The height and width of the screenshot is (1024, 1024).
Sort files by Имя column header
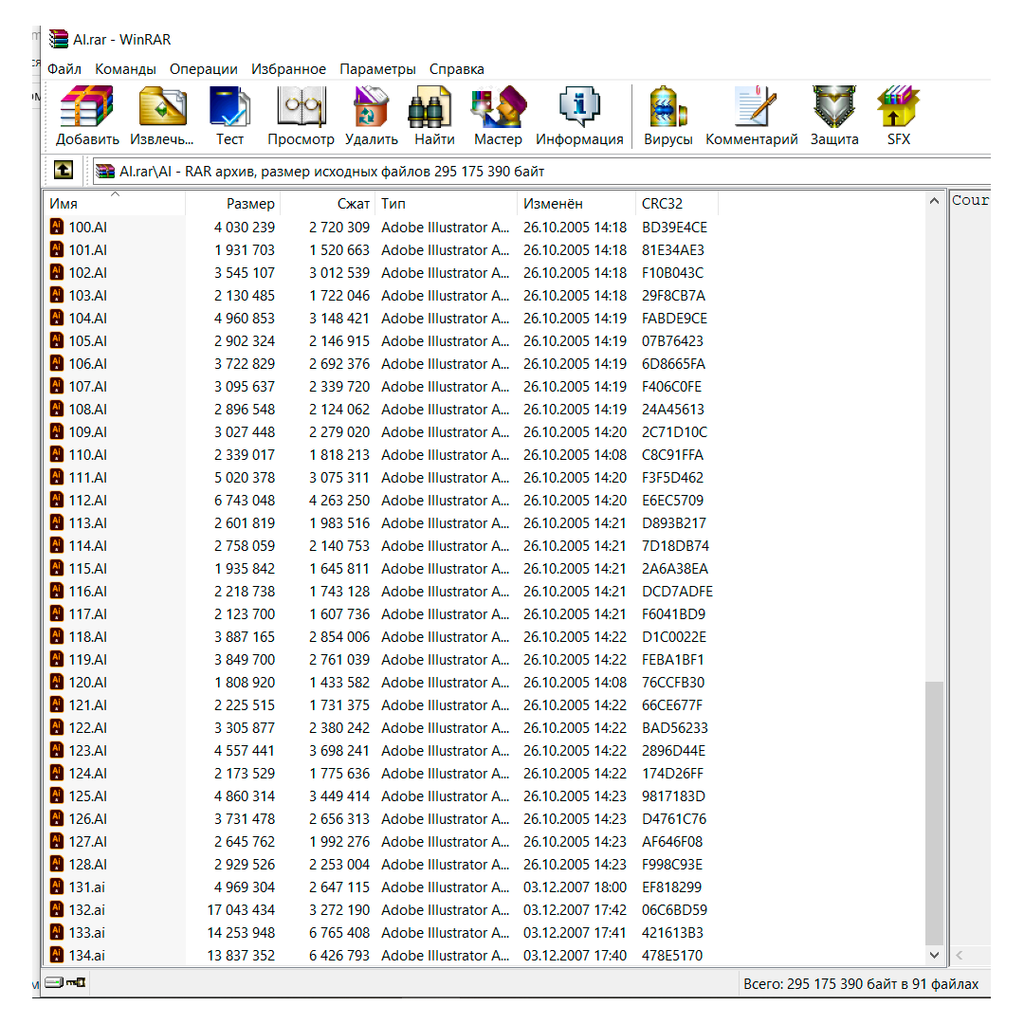pyautogui.click(x=115, y=204)
